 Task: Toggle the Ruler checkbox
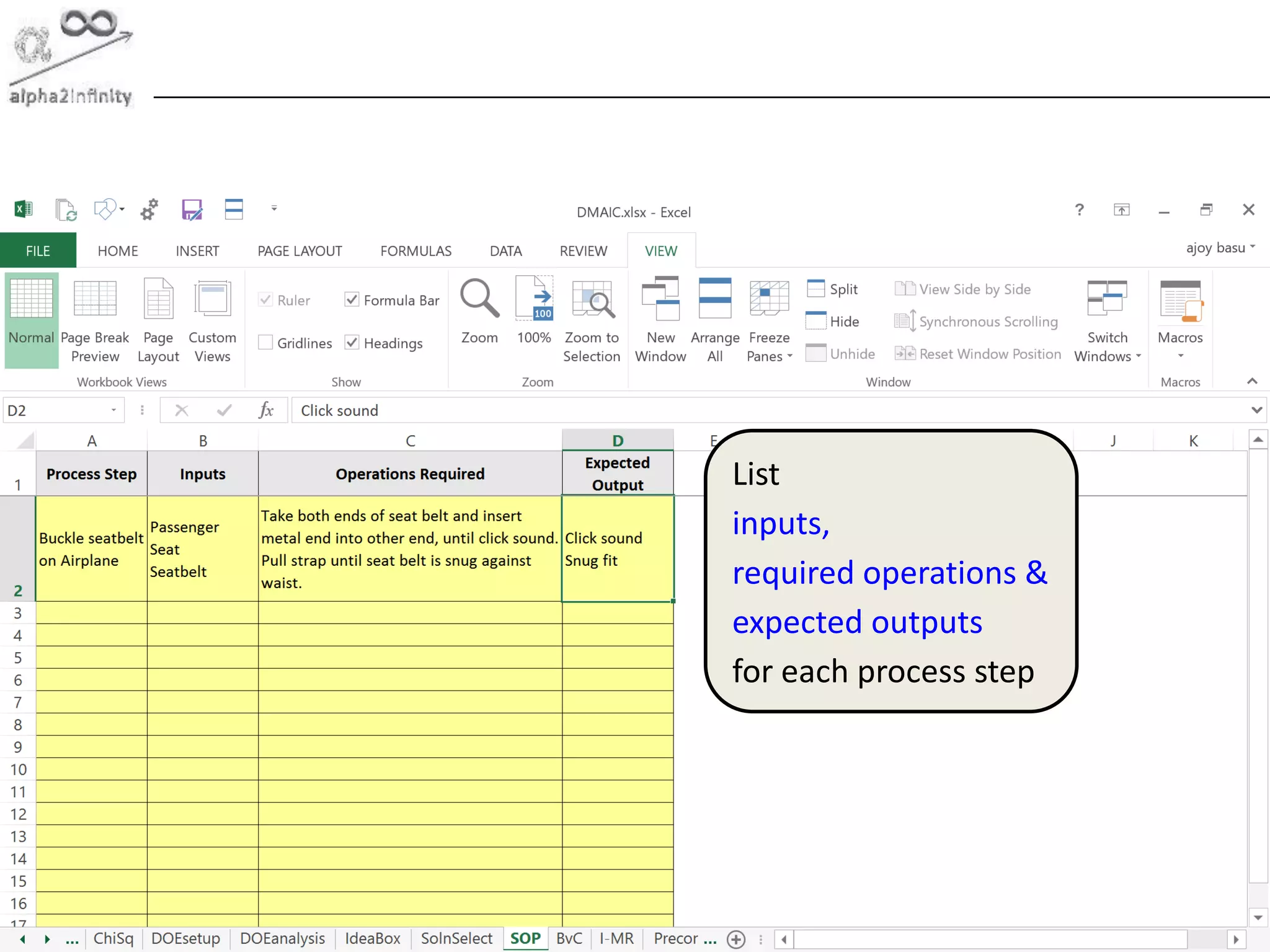(265, 300)
